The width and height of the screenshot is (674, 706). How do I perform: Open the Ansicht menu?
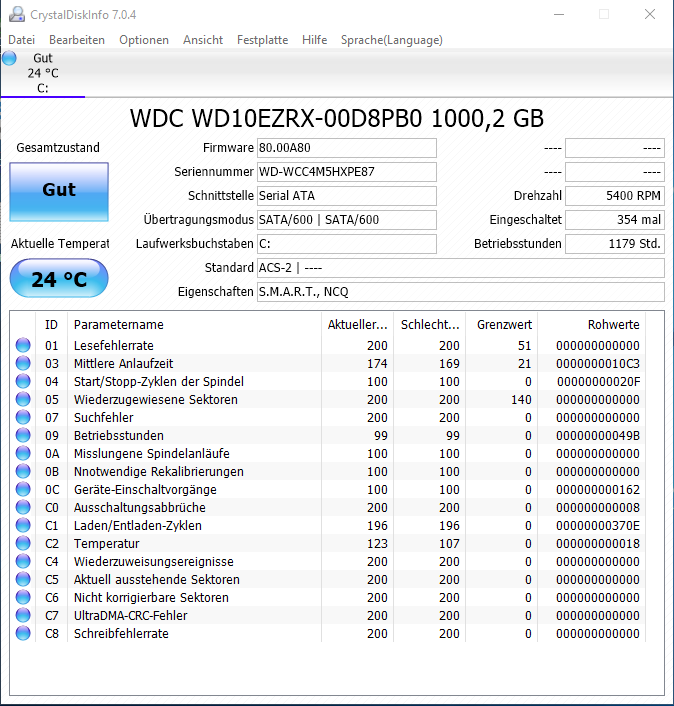coord(203,40)
